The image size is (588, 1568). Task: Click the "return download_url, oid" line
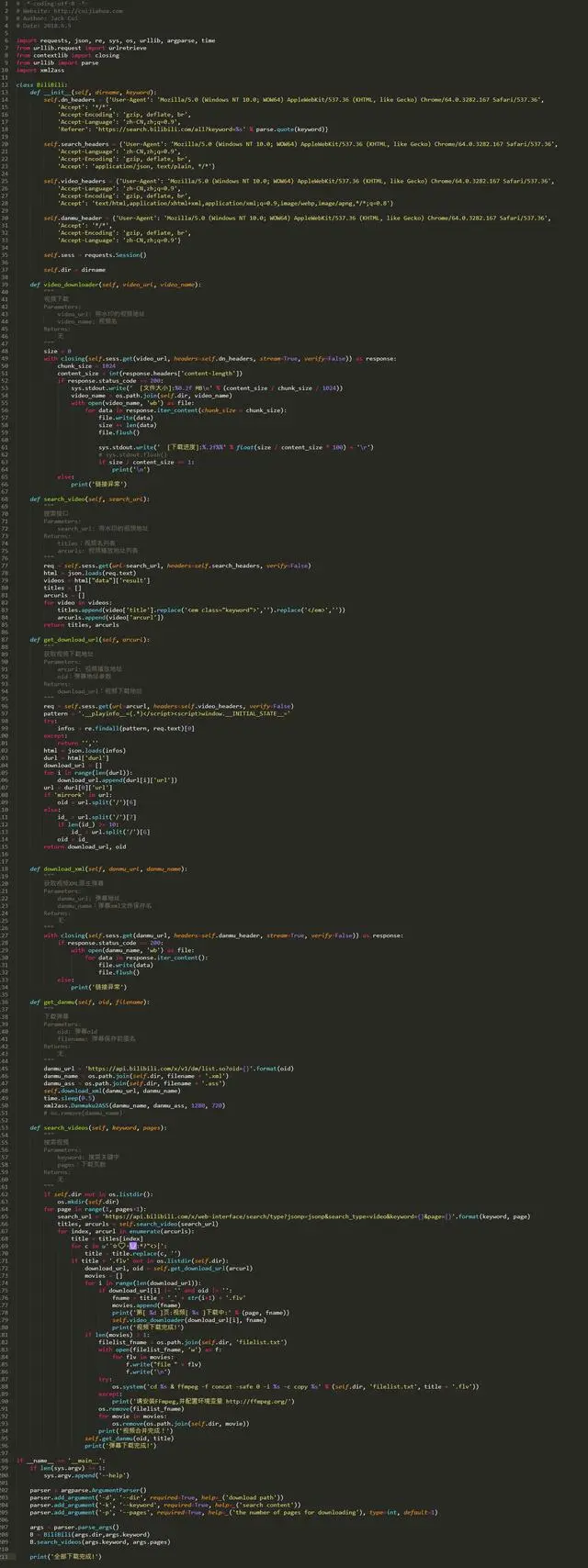pyautogui.click(x=85, y=846)
